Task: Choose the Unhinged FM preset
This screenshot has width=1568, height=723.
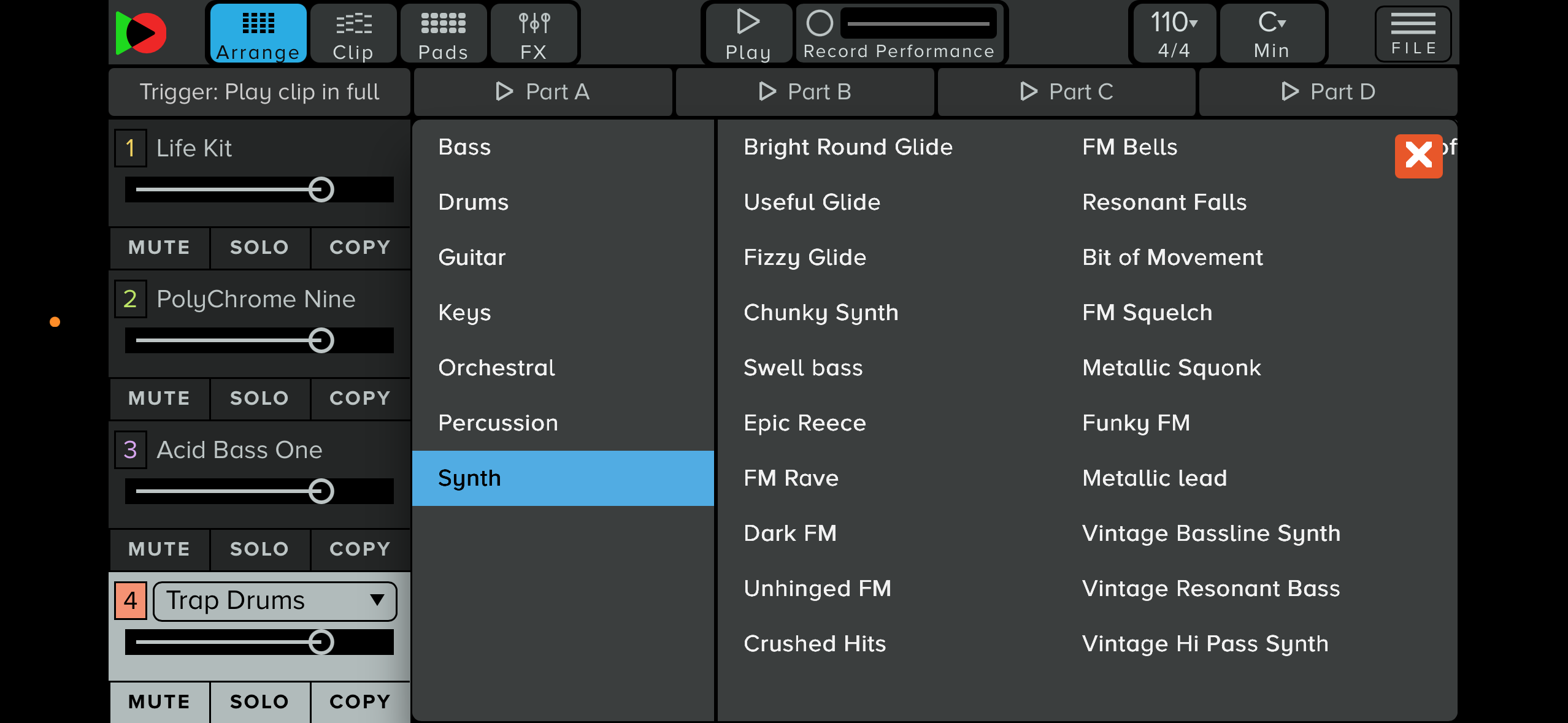Action: point(817,589)
